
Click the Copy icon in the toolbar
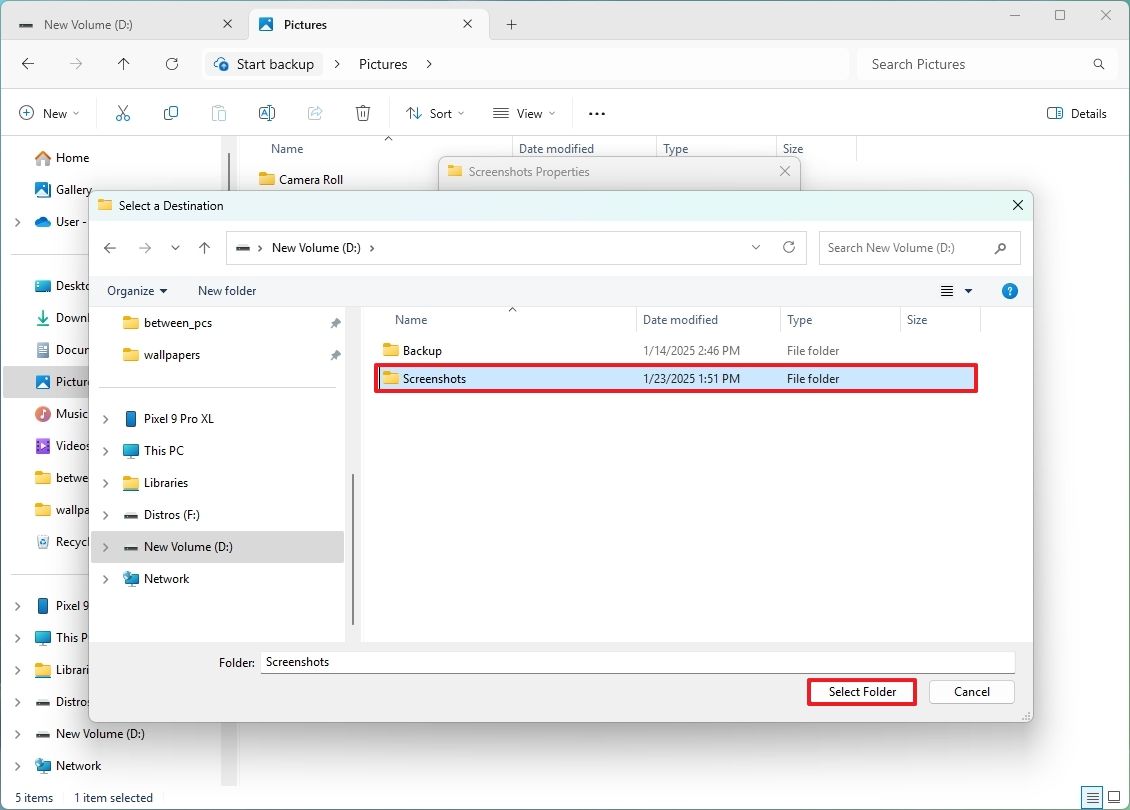tap(170, 113)
